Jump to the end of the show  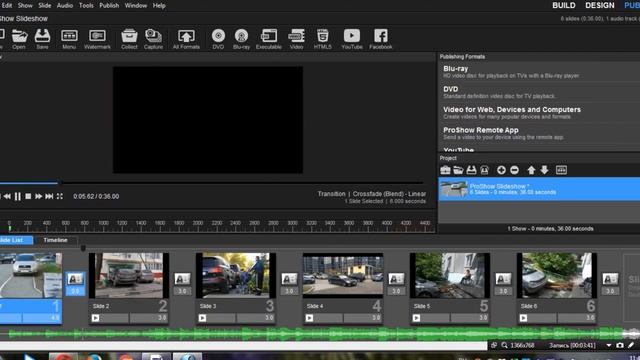49,196
